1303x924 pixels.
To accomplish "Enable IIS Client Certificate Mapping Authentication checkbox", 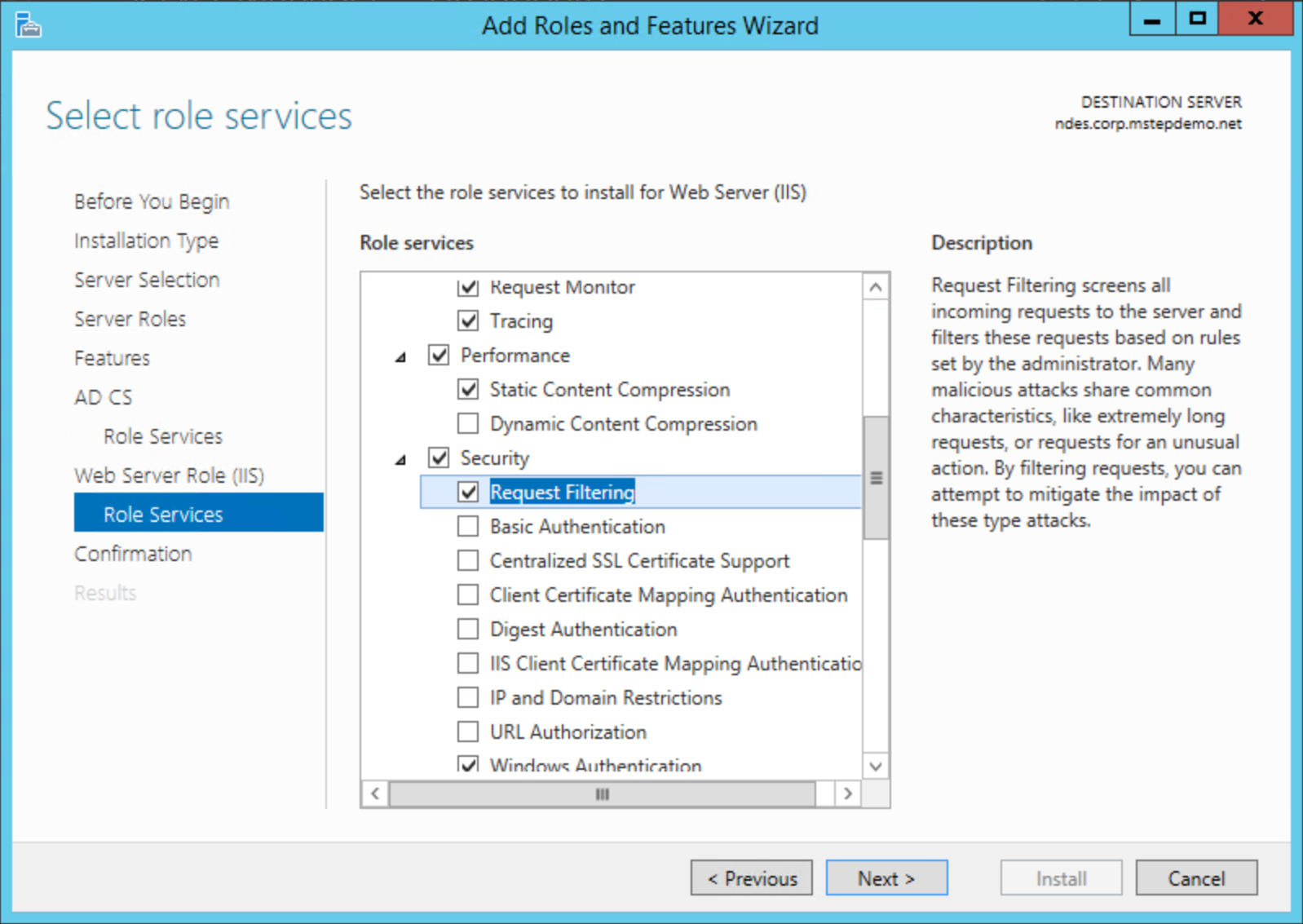I will (468, 664).
